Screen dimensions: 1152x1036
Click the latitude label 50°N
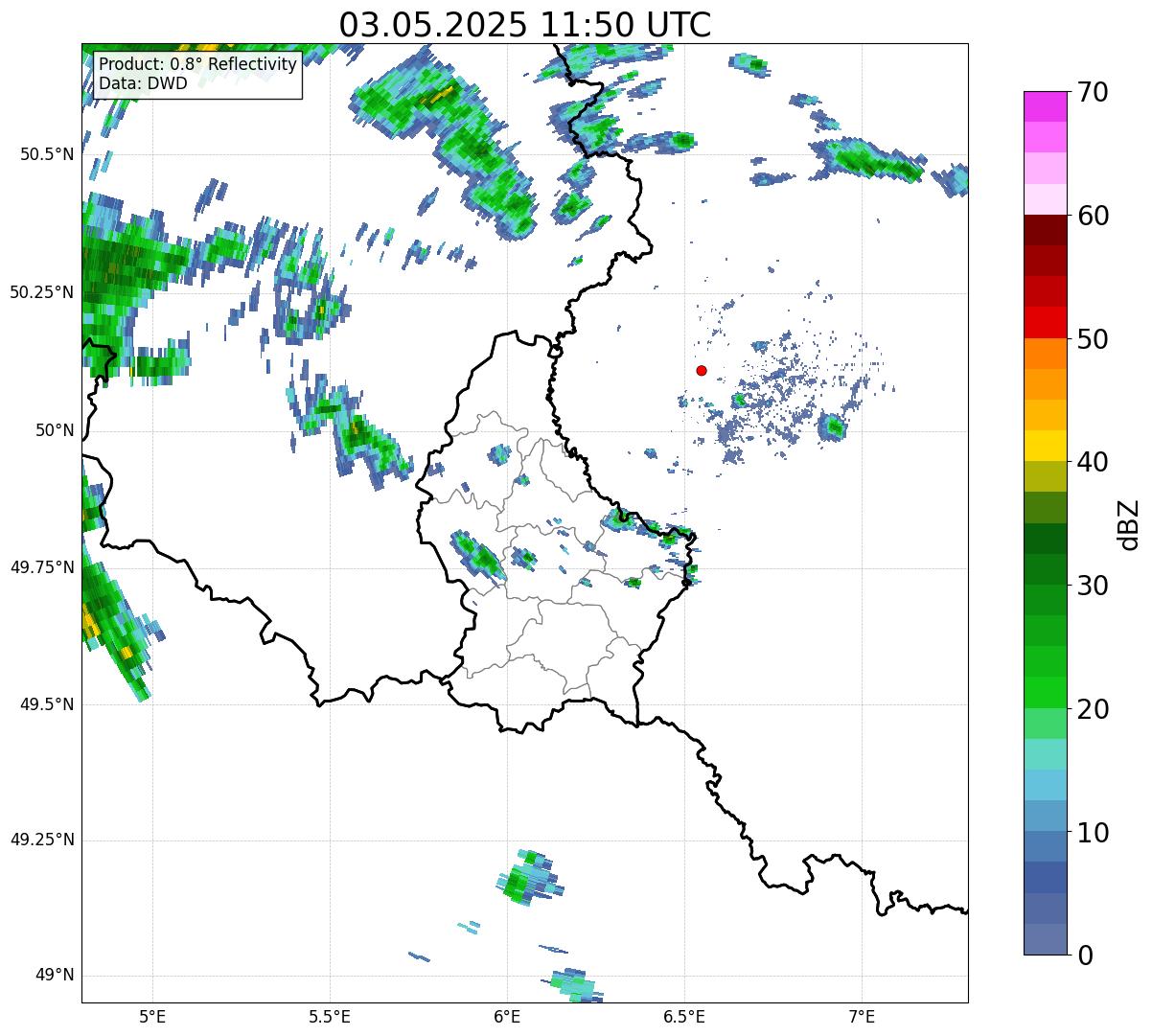click(x=55, y=430)
